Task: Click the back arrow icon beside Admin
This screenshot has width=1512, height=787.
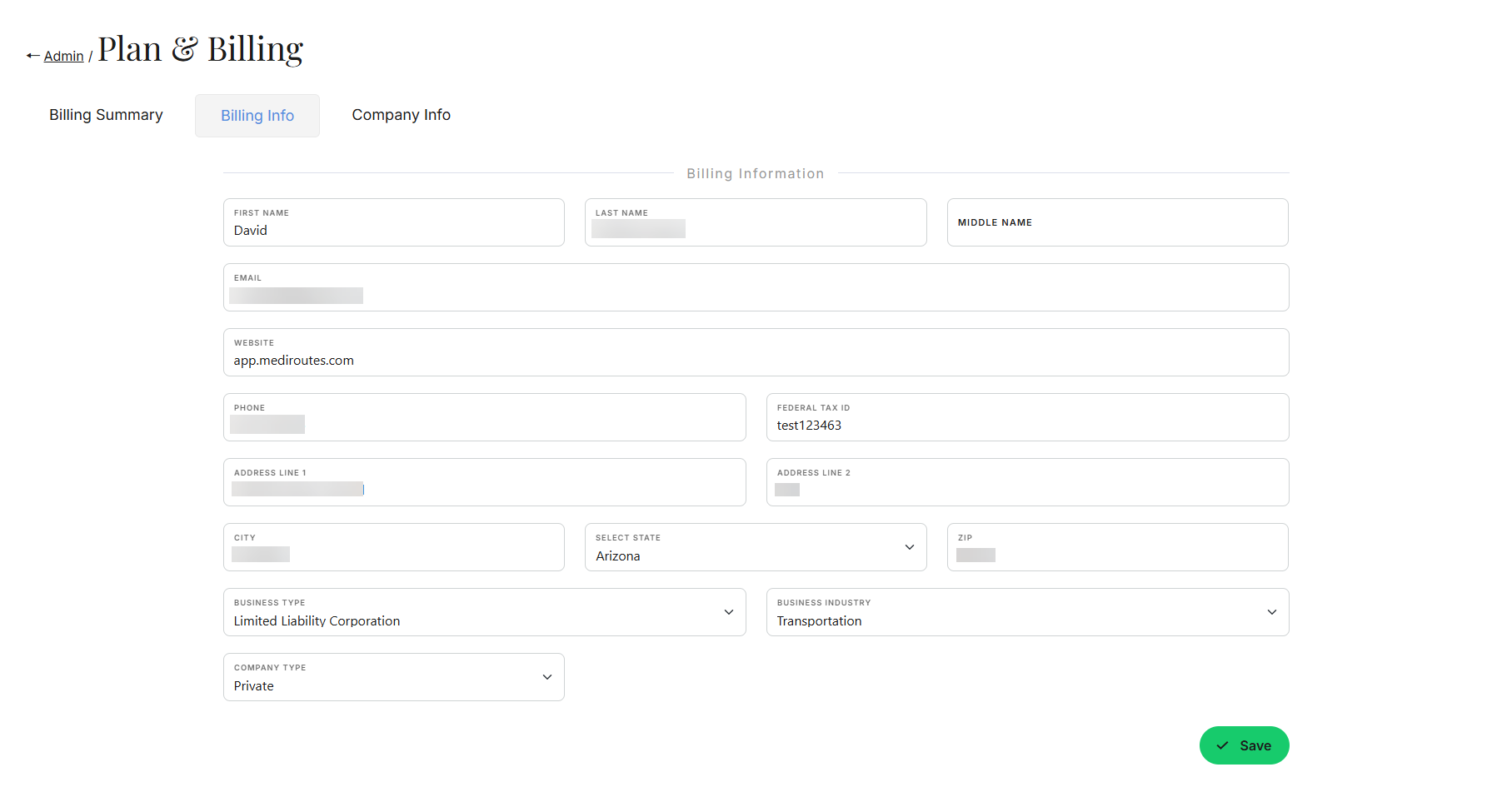Action: point(32,56)
